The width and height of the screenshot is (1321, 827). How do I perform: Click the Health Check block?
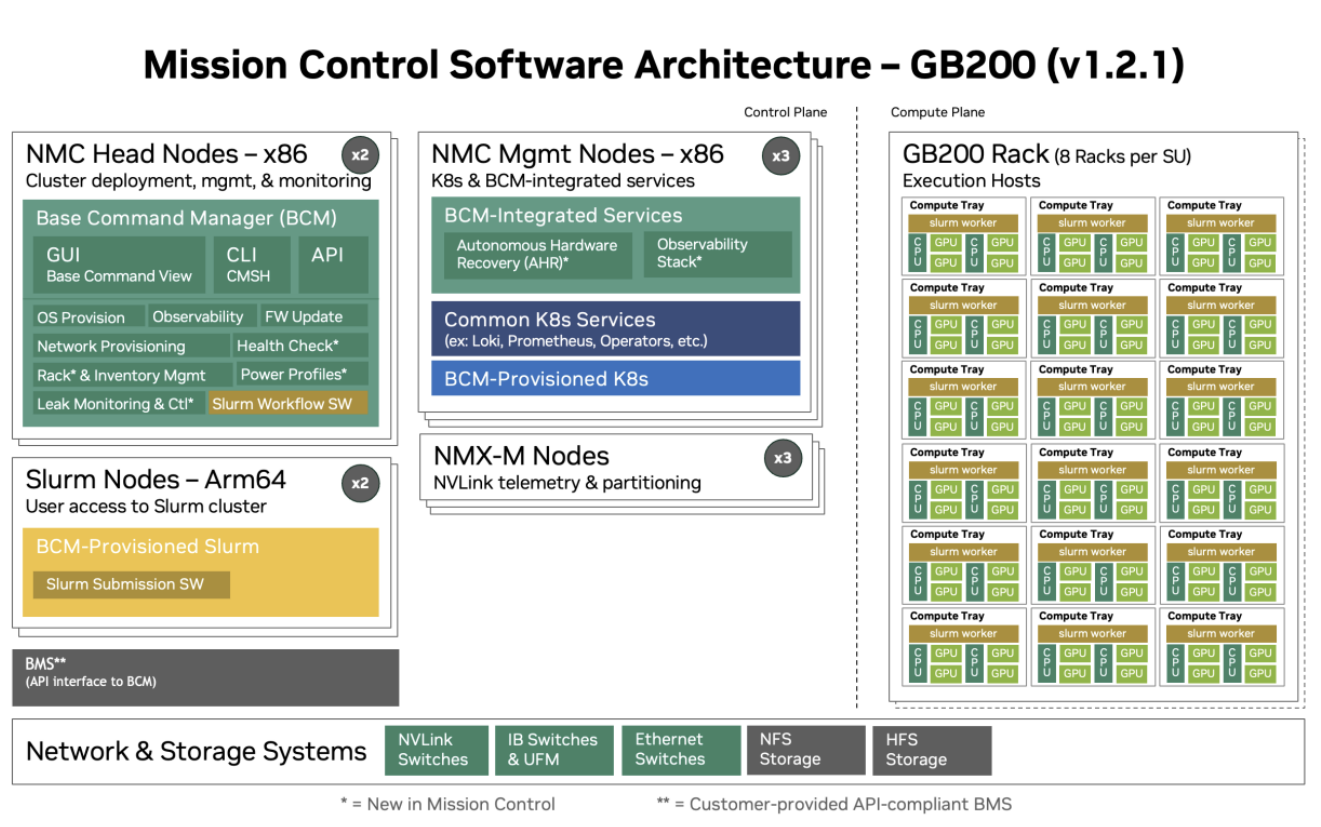pyautogui.click(x=299, y=346)
